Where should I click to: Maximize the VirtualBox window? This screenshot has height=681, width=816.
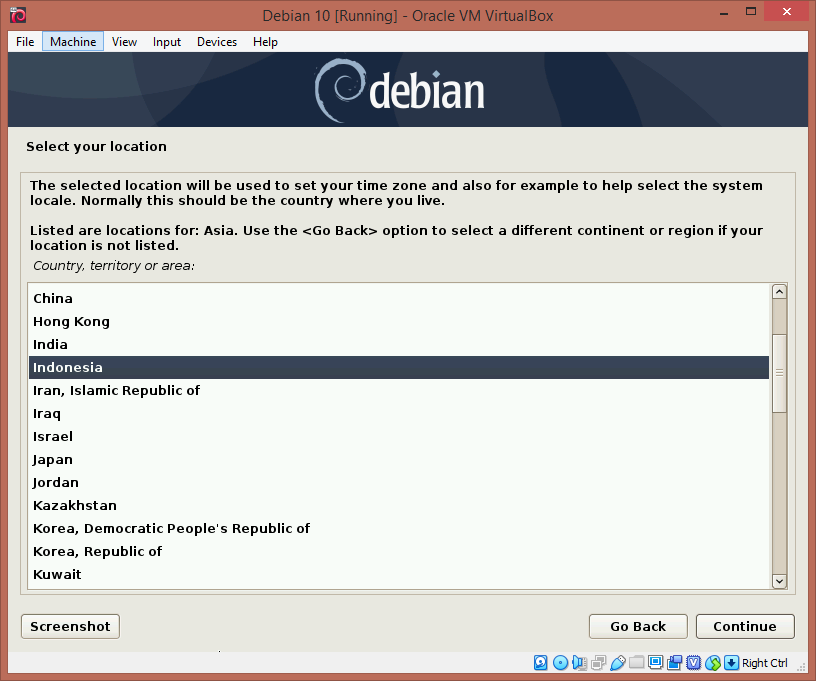pos(750,12)
